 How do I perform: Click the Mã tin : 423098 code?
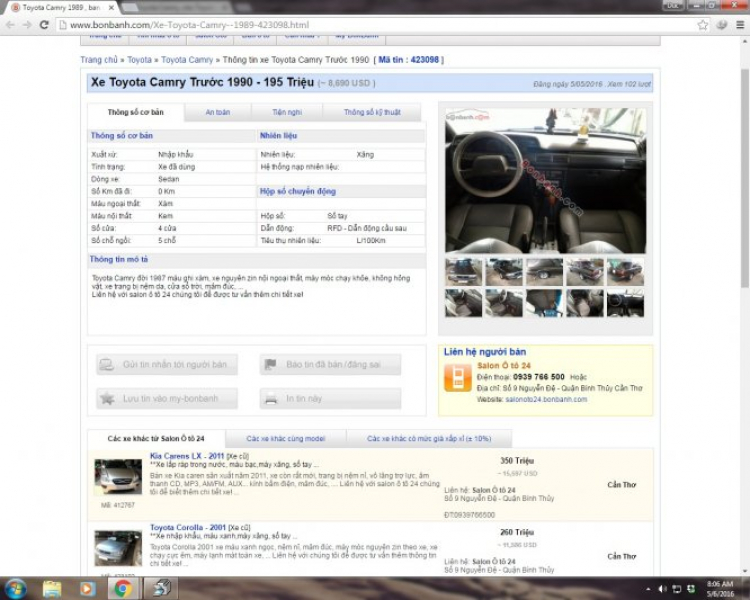click(x=408, y=60)
